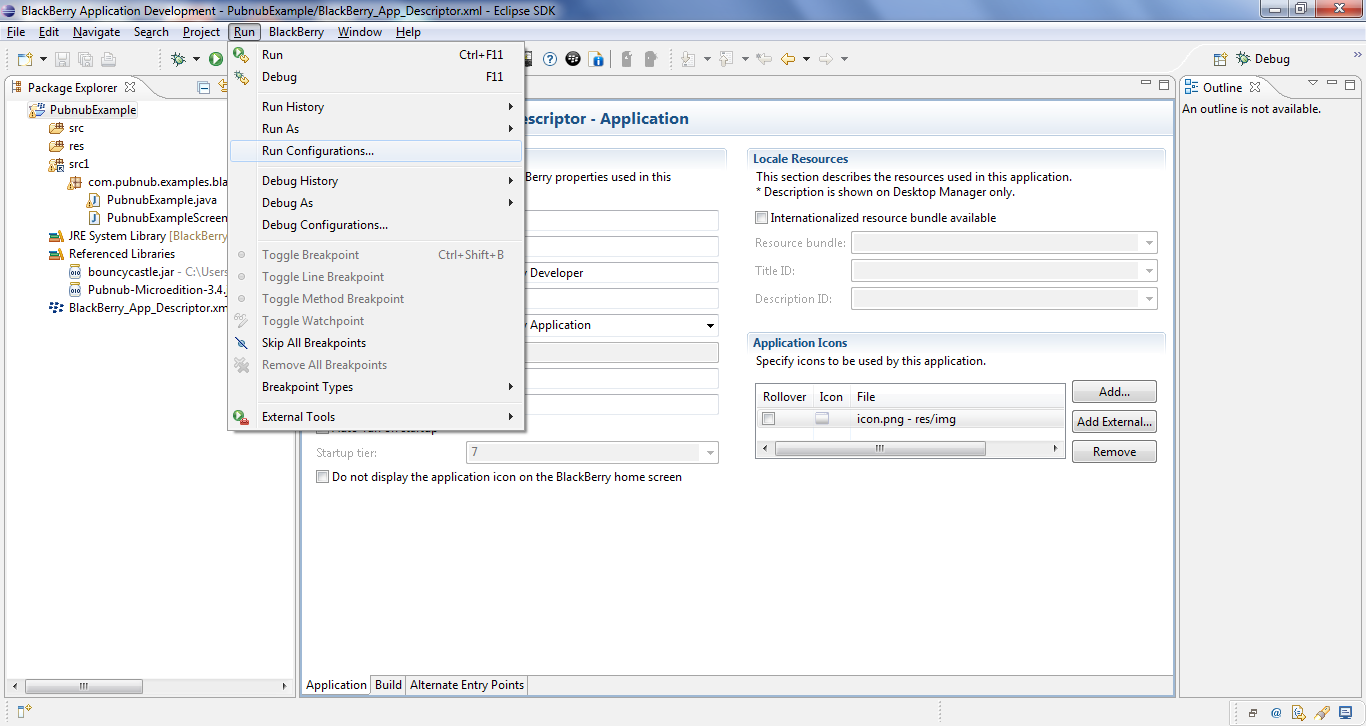The image size is (1366, 726).
Task: Maximize the editor area
Action: (x=1162, y=84)
